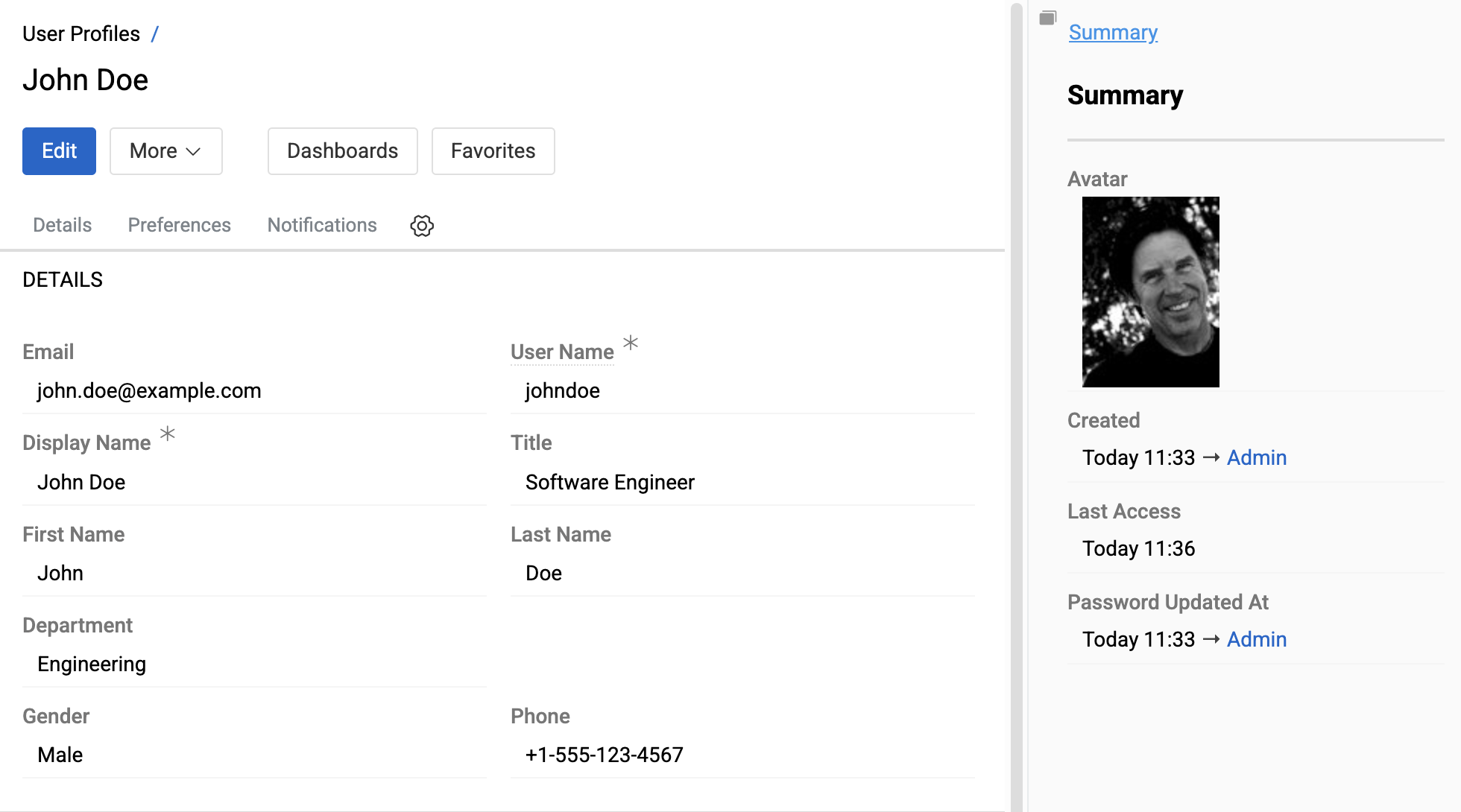Click the Favorites button
This screenshot has height=812, width=1461.
(493, 150)
